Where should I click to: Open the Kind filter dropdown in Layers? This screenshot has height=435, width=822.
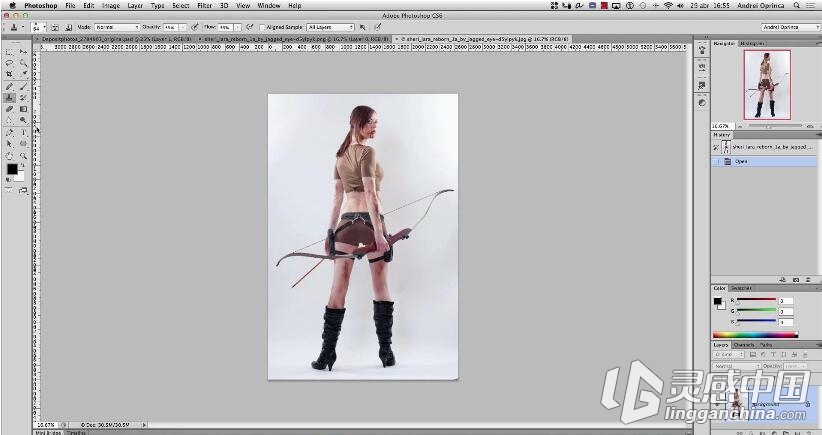(x=729, y=355)
